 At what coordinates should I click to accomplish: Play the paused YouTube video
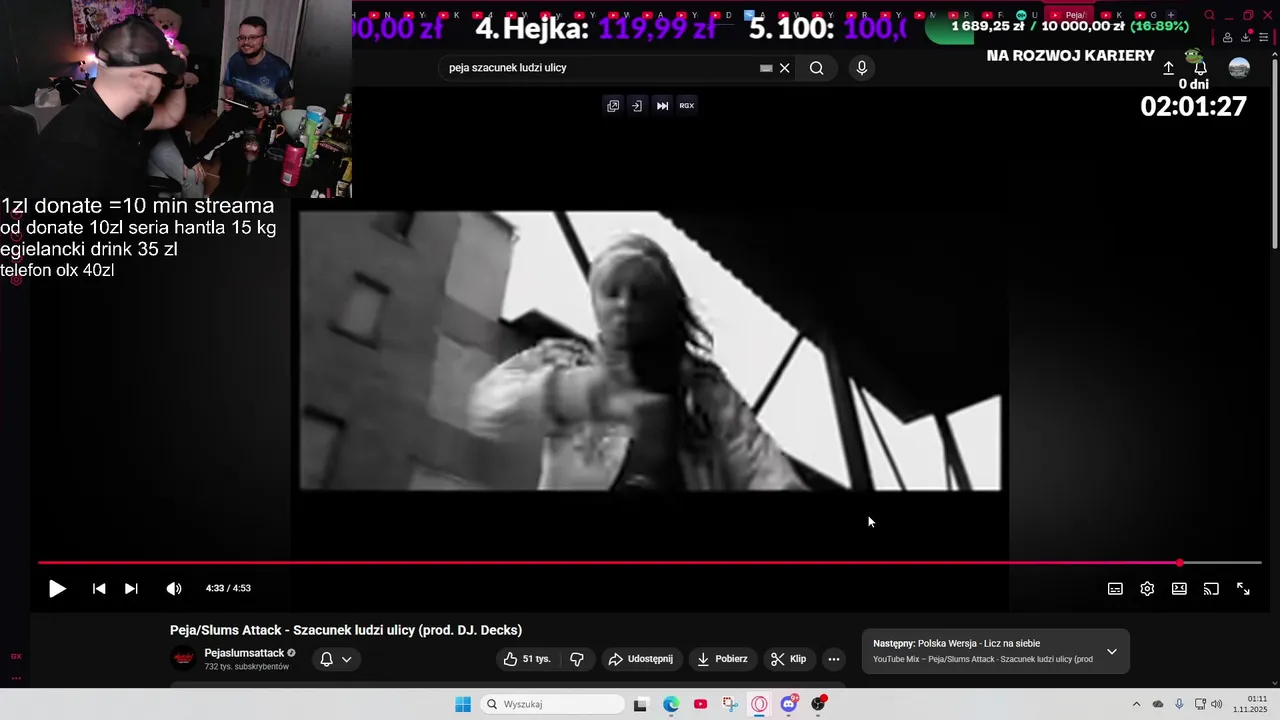(57, 589)
